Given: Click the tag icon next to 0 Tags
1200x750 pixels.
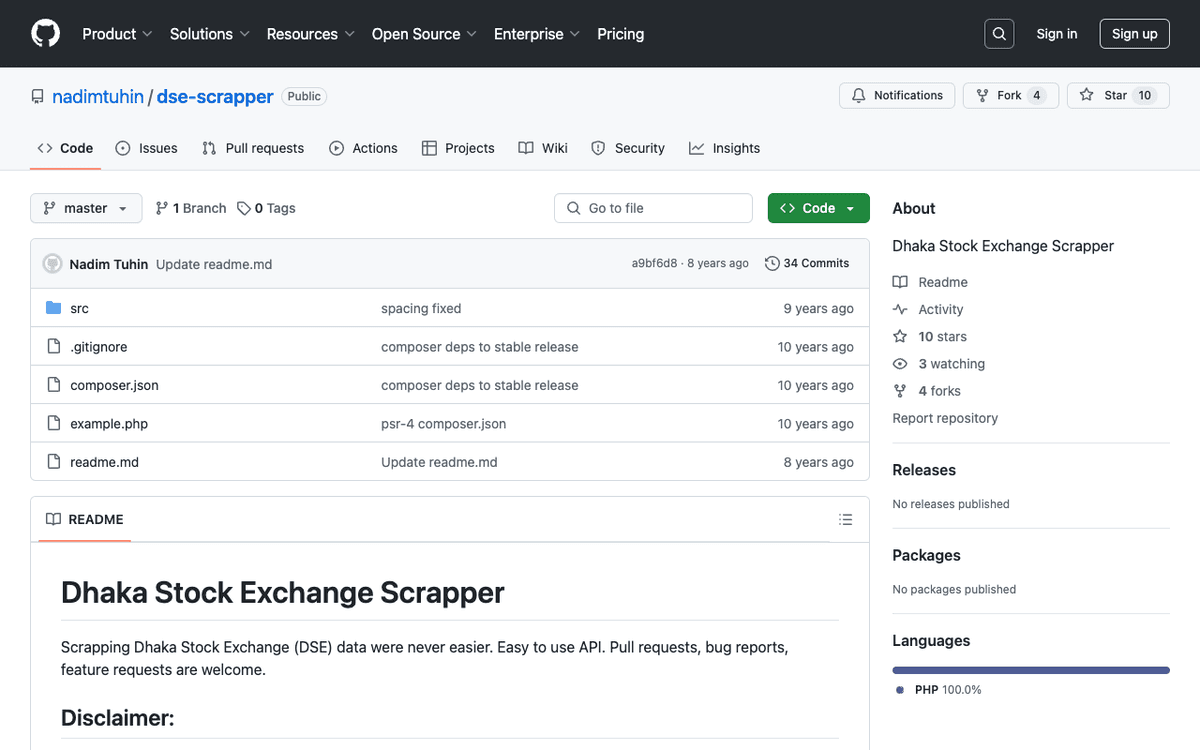Looking at the screenshot, I should (x=244, y=208).
